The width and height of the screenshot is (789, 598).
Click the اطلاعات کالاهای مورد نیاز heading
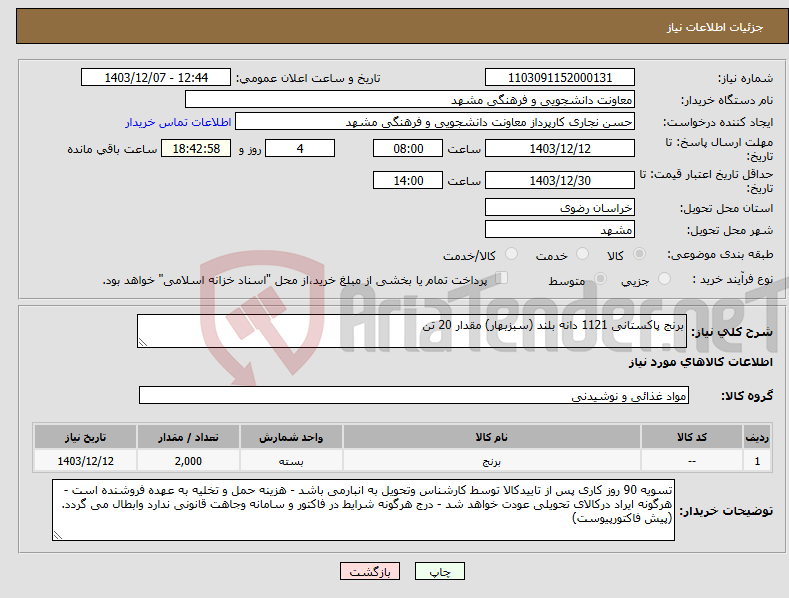[x=700, y=362]
